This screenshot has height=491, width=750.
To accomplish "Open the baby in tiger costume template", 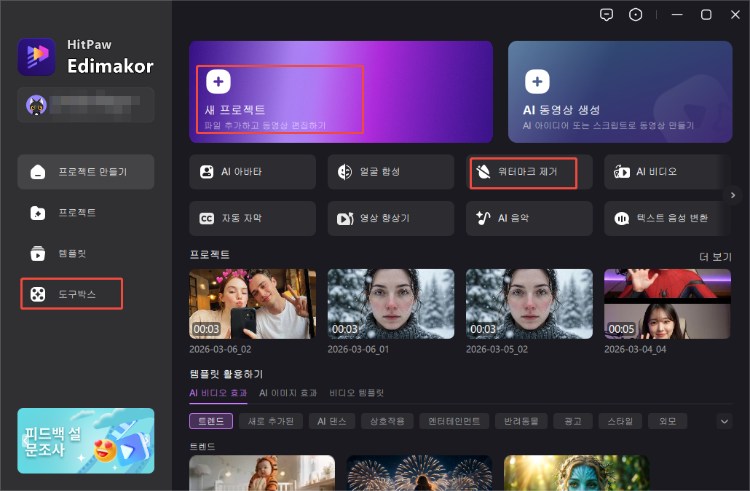I will [262, 473].
